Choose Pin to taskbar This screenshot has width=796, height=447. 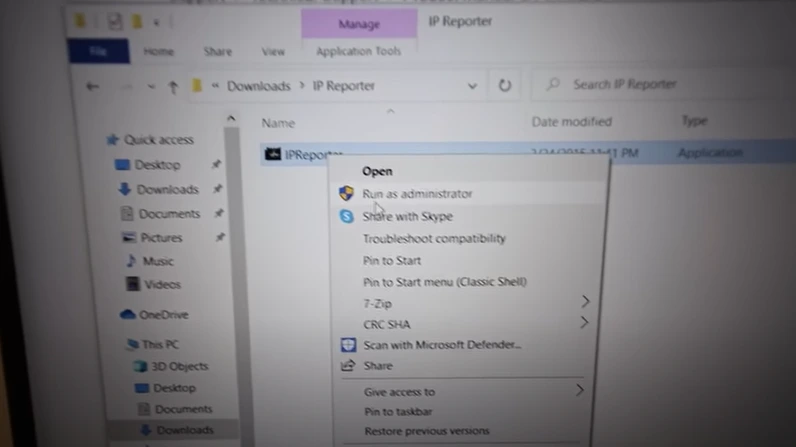tap(398, 411)
